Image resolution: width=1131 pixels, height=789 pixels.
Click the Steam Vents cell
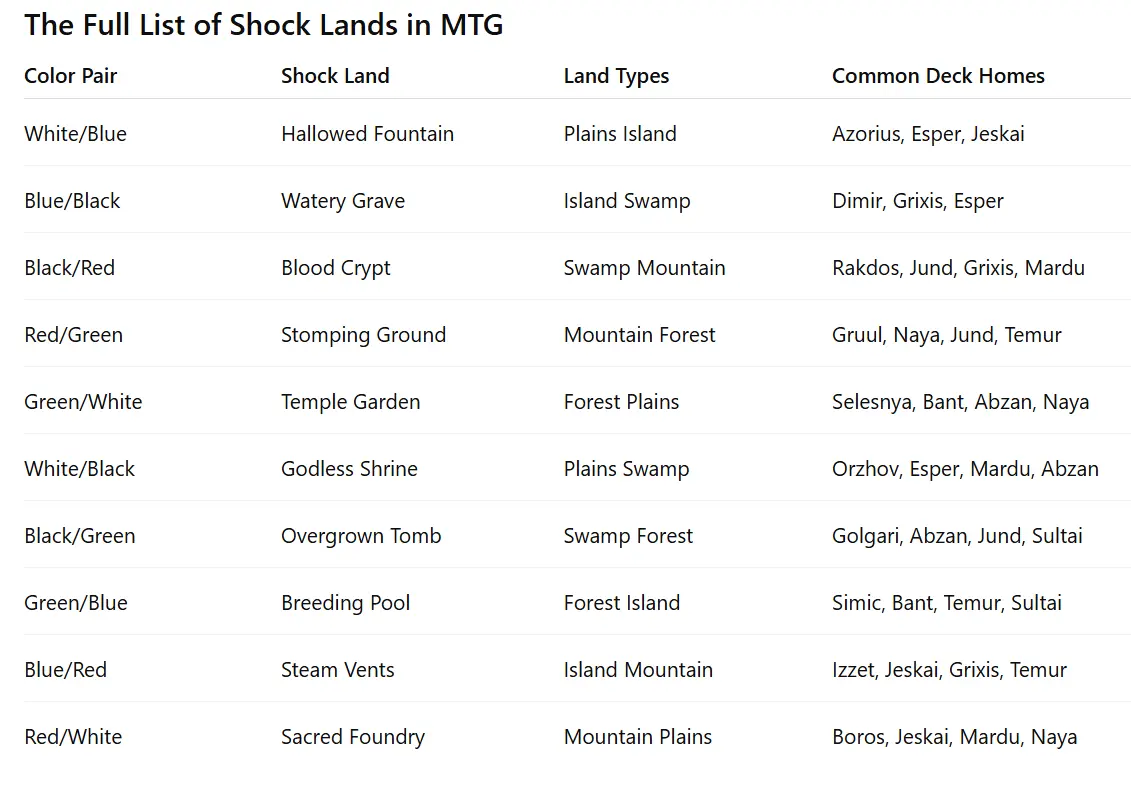[337, 670]
